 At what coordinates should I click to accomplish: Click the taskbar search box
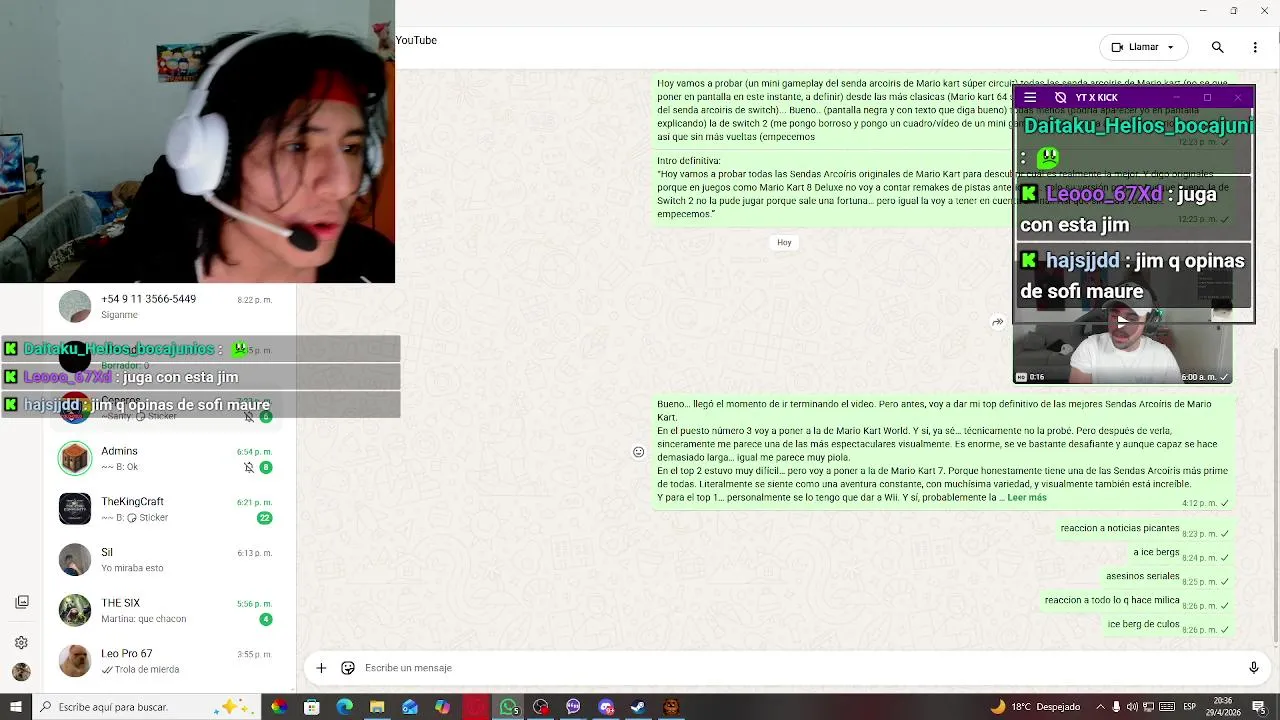(x=147, y=707)
